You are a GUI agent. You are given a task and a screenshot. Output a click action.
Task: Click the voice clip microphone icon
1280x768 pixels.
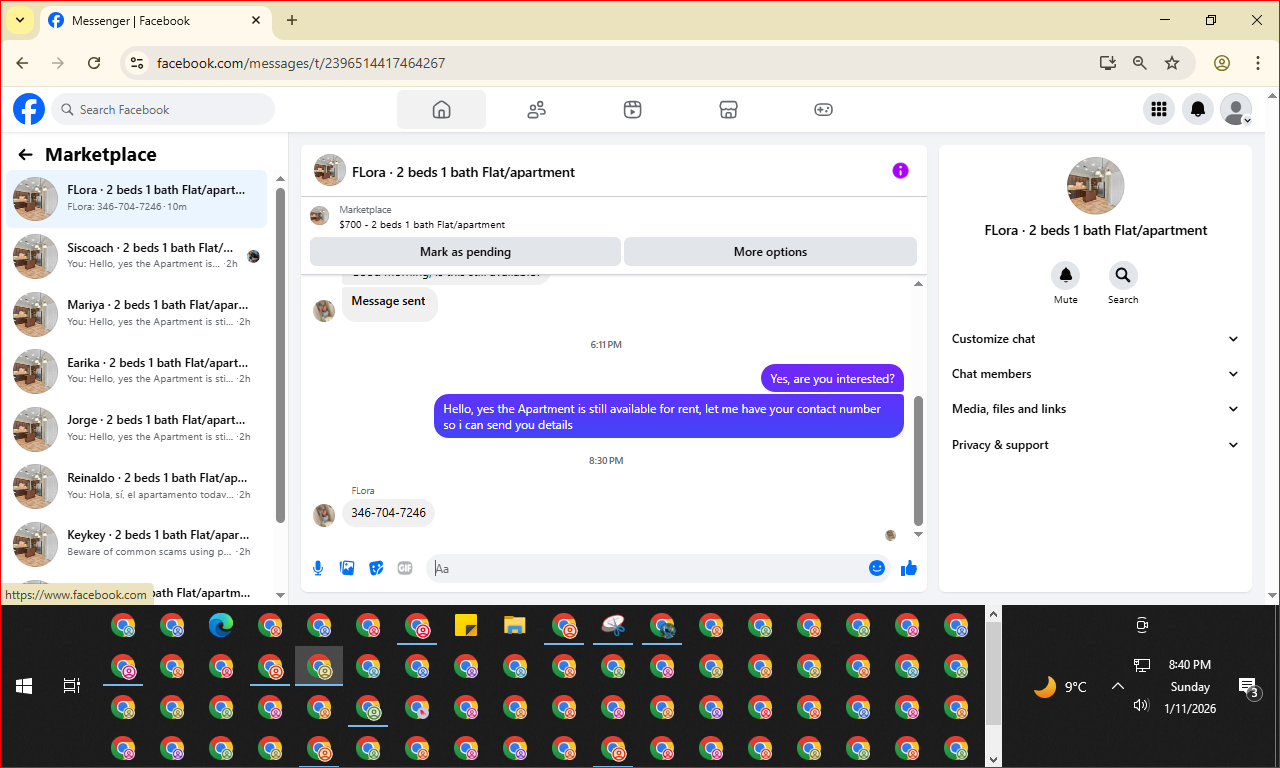(318, 568)
